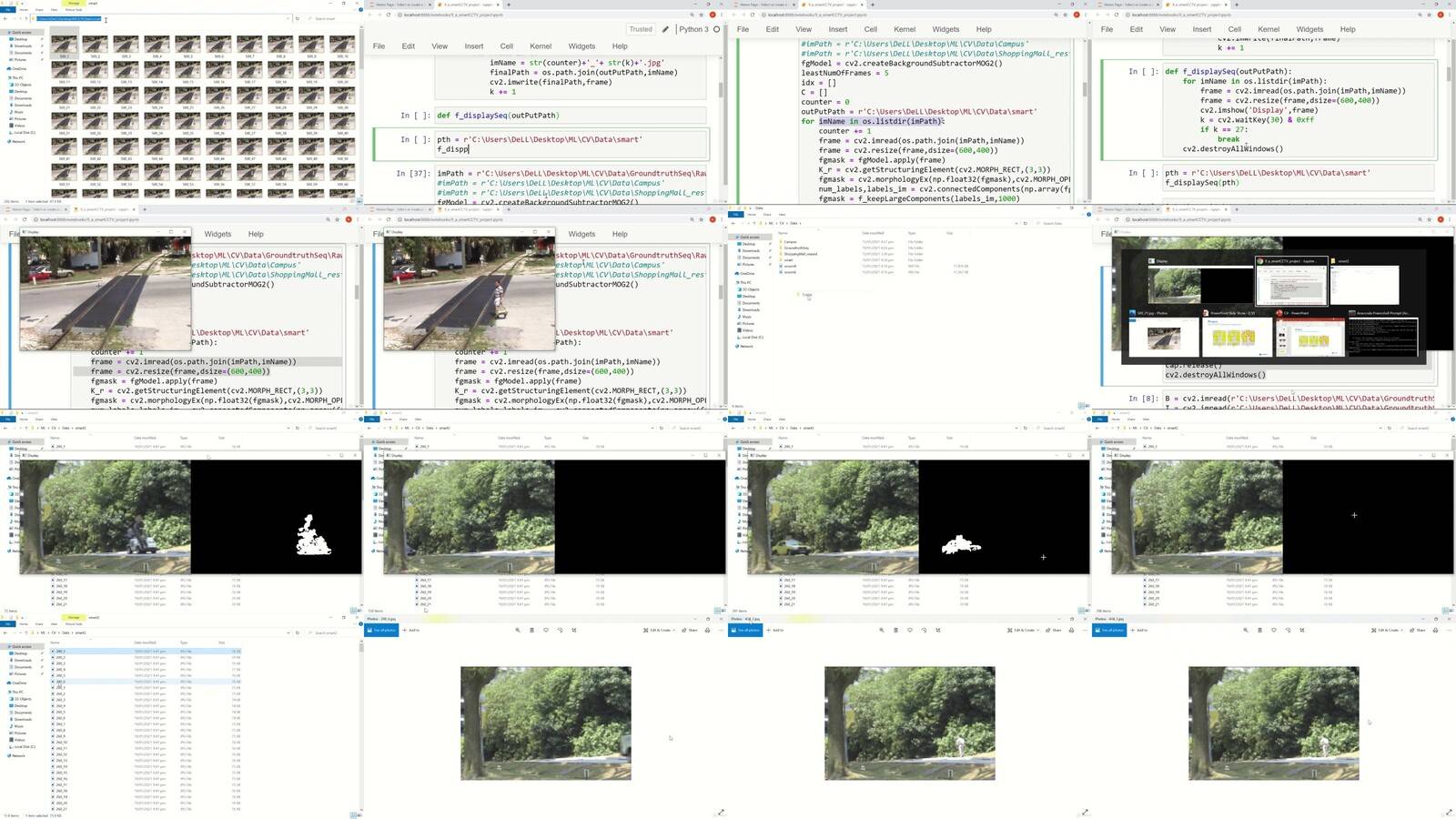Click zoom icon in middle Photos window
Viewport: 1456px width, 819px height.
pos(882,630)
